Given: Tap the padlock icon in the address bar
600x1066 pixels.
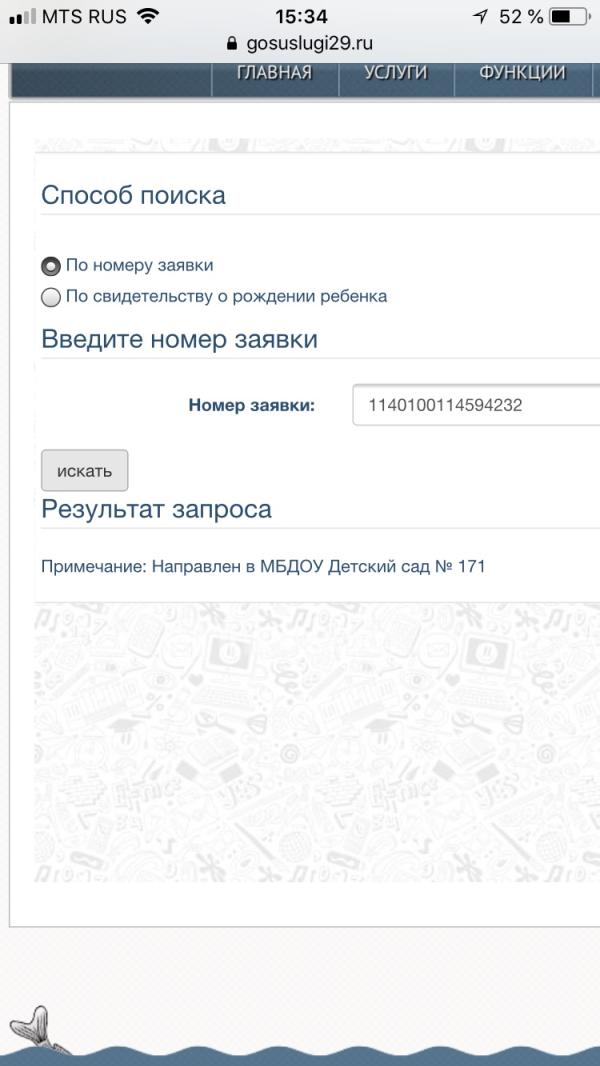Looking at the screenshot, I should (230, 44).
